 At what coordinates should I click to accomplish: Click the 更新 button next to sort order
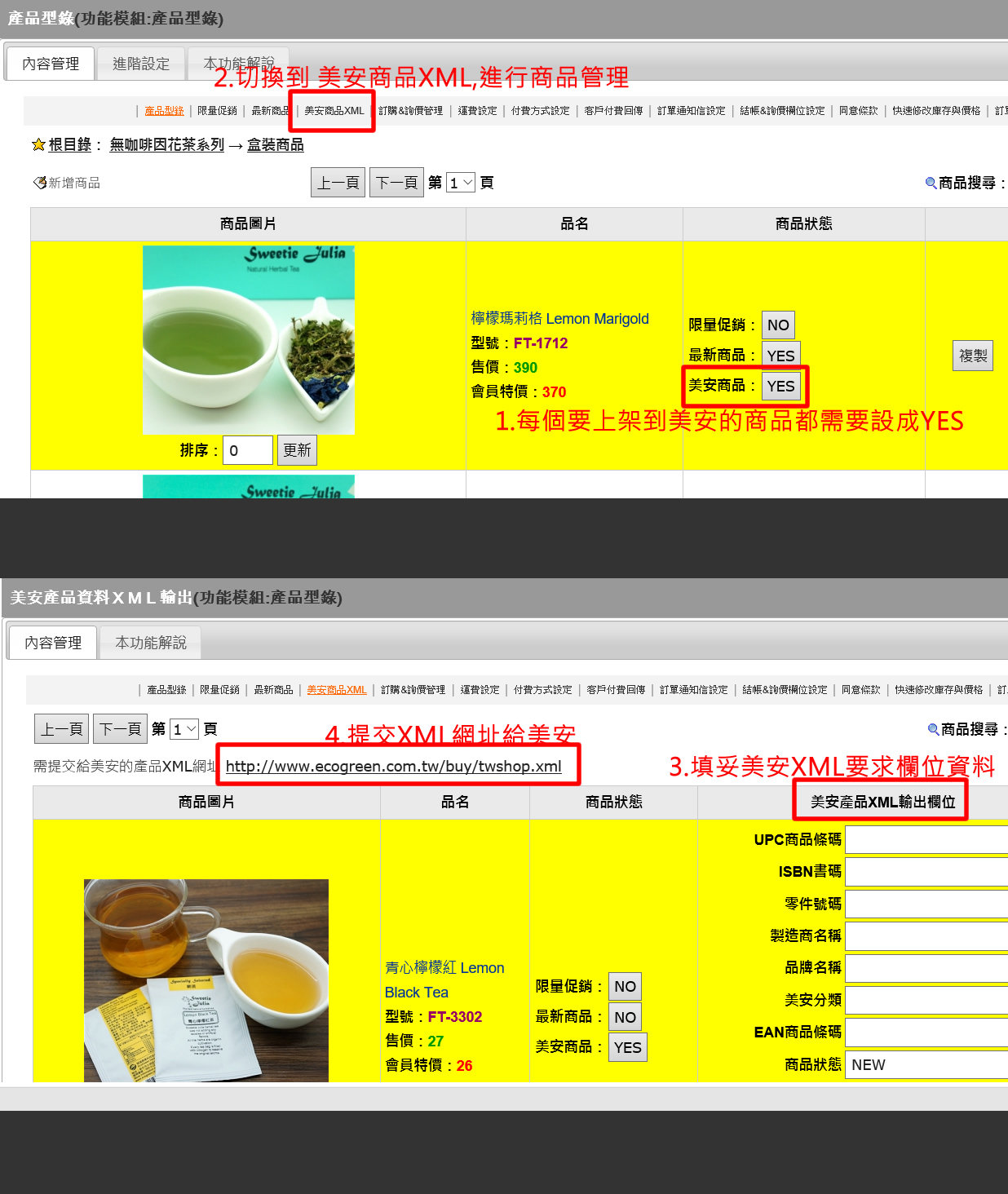tap(297, 450)
